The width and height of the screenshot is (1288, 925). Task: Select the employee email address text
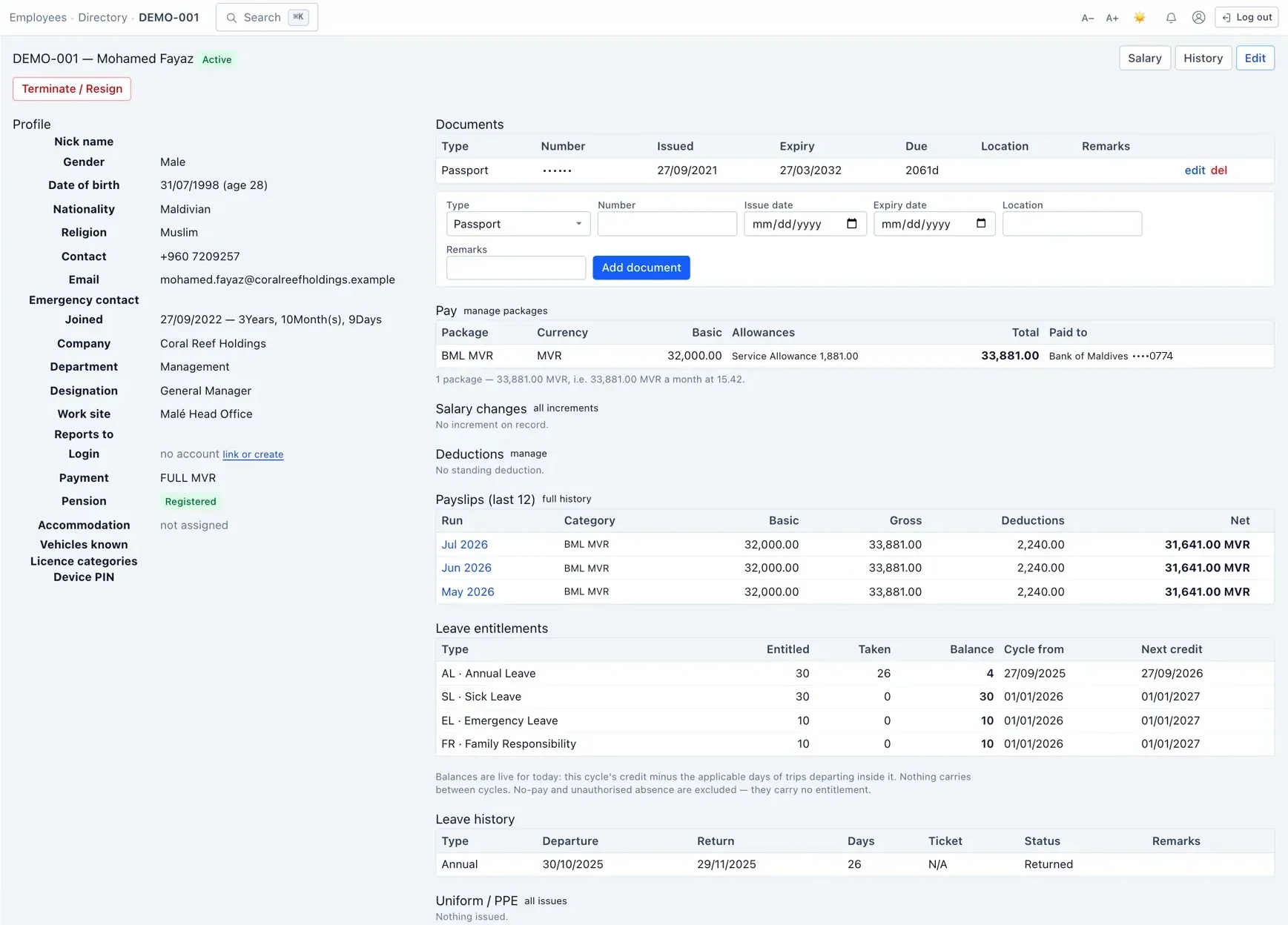tap(277, 279)
